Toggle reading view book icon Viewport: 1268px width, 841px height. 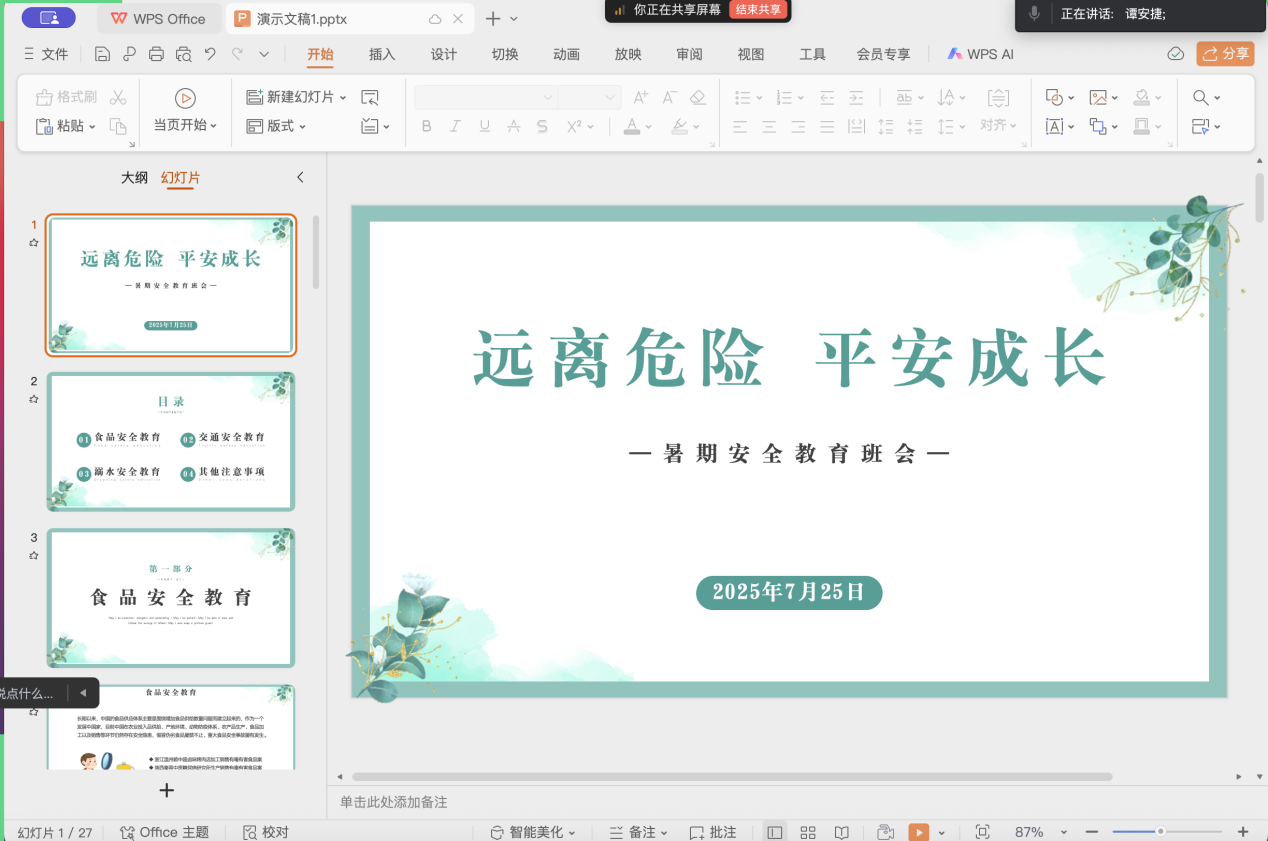pyautogui.click(x=842, y=832)
